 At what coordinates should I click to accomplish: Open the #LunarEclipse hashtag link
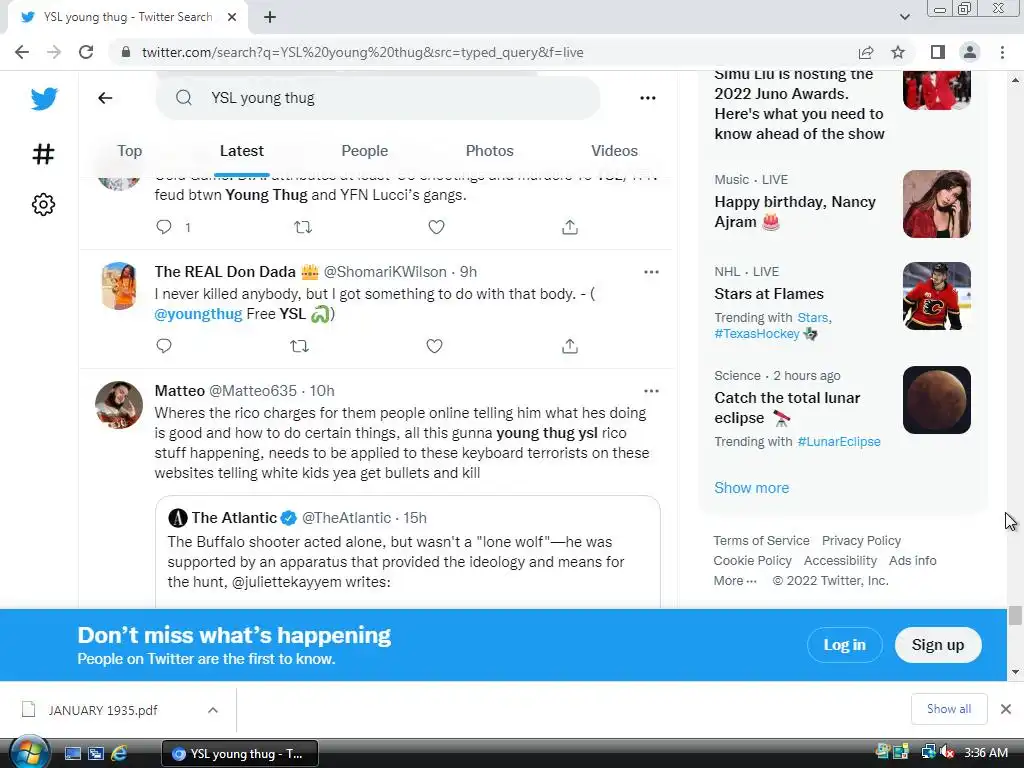pyautogui.click(x=839, y=441)
